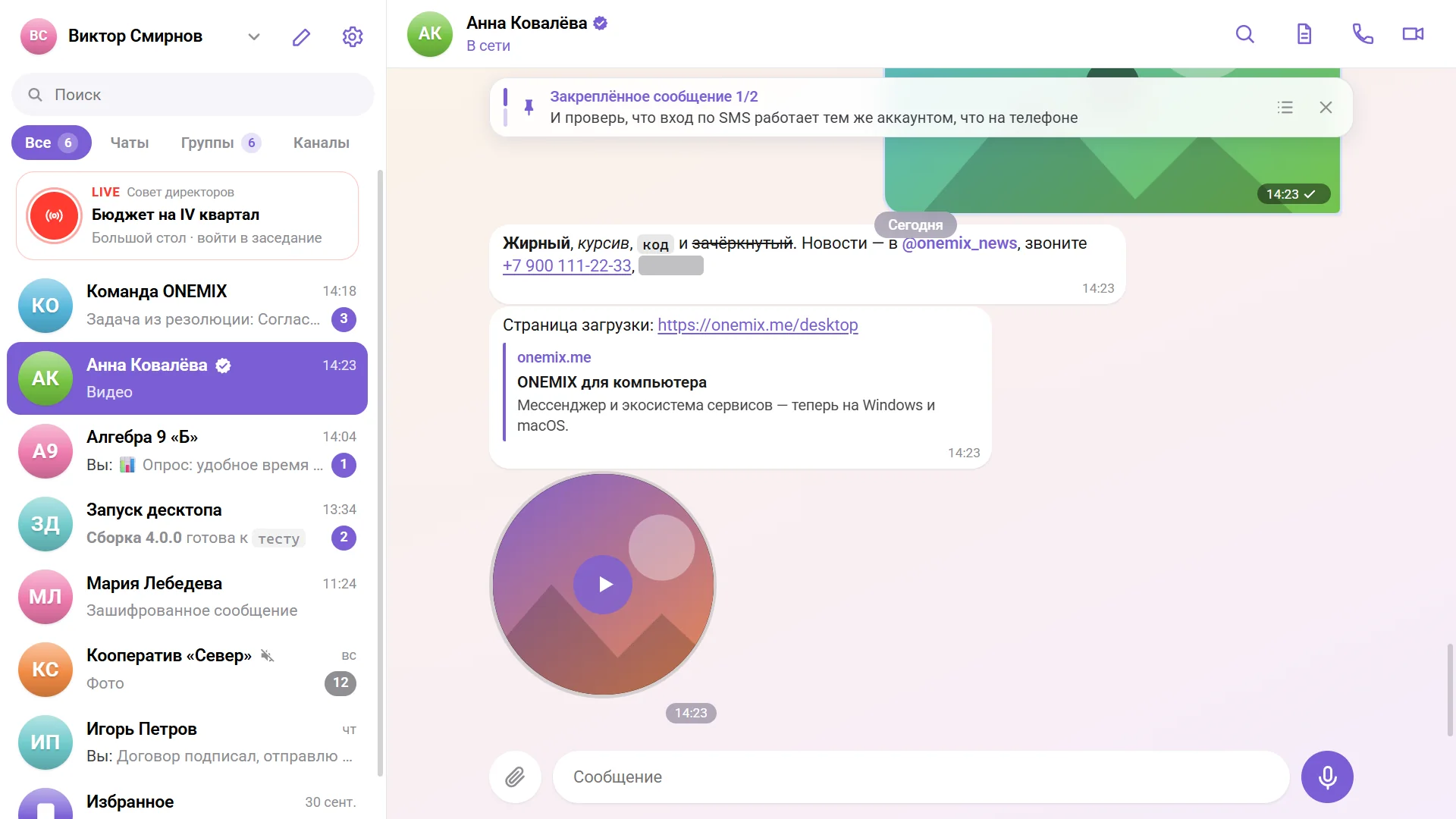Click the compose new message pencil icon
This screenshot has width=1456, height=819.
click(301, 36)
